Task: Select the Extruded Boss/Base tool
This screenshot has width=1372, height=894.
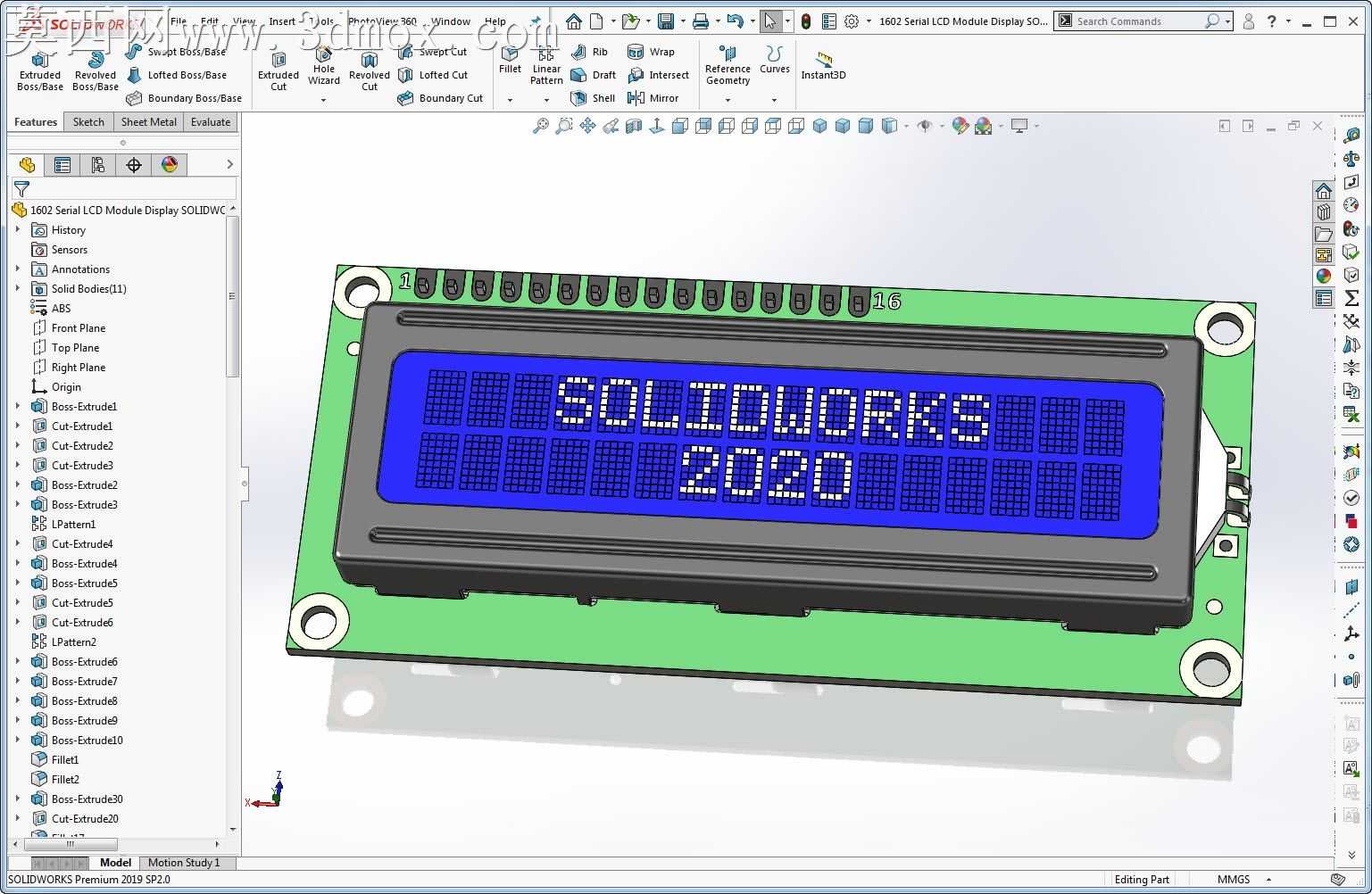Action: (40, 70)
